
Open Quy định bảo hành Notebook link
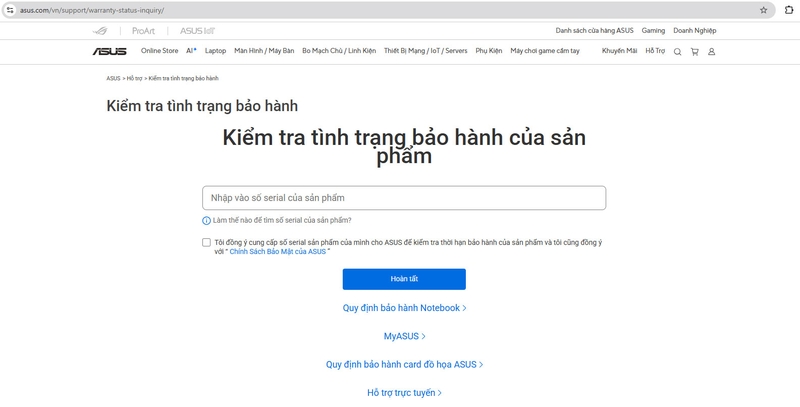pyautogui.click(x=405, y=308)
